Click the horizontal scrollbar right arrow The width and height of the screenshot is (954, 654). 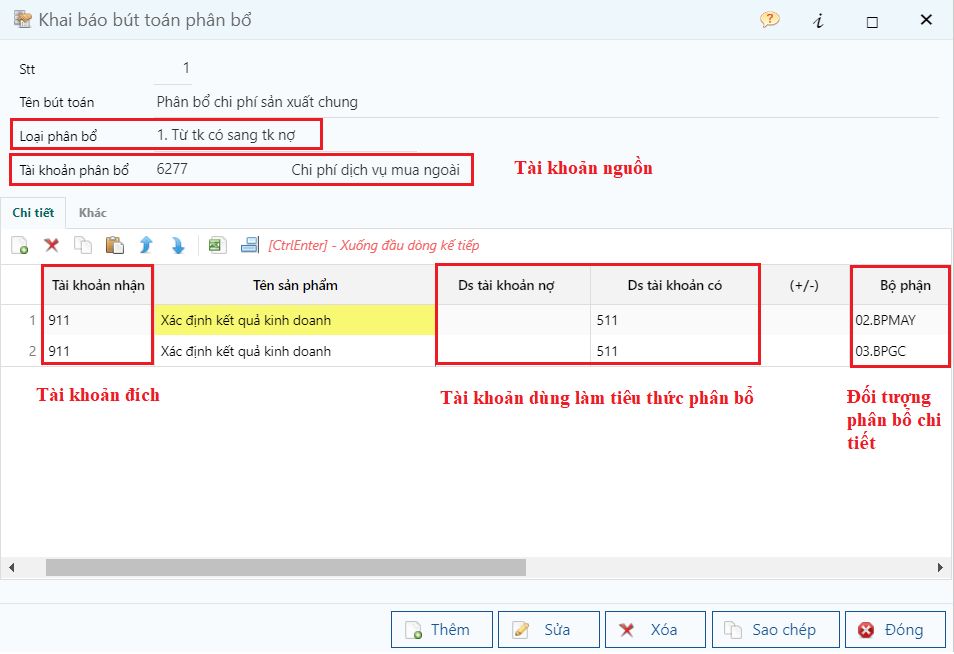click(x=940, y=567)
